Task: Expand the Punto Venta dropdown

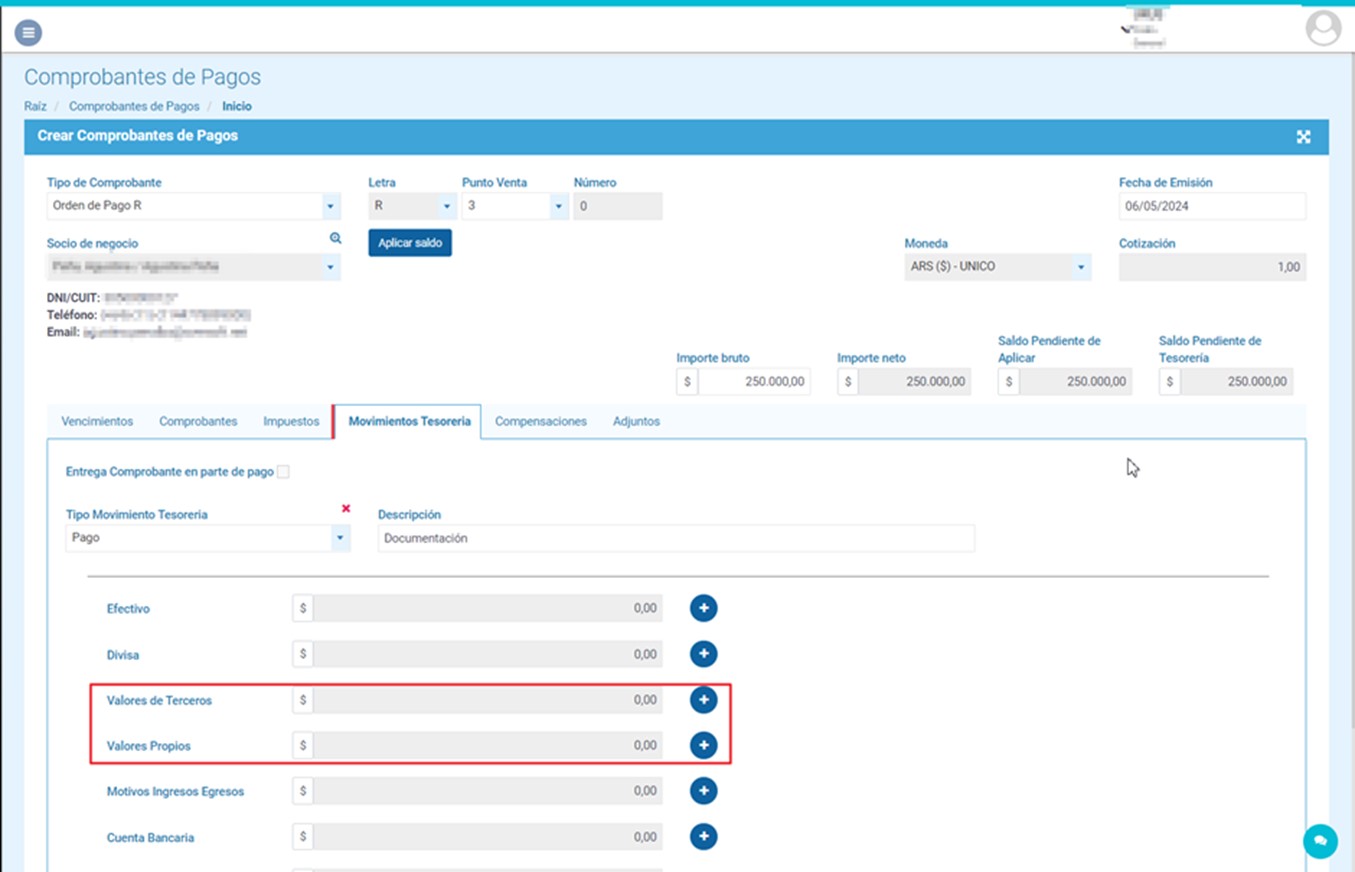Action: 558,206
